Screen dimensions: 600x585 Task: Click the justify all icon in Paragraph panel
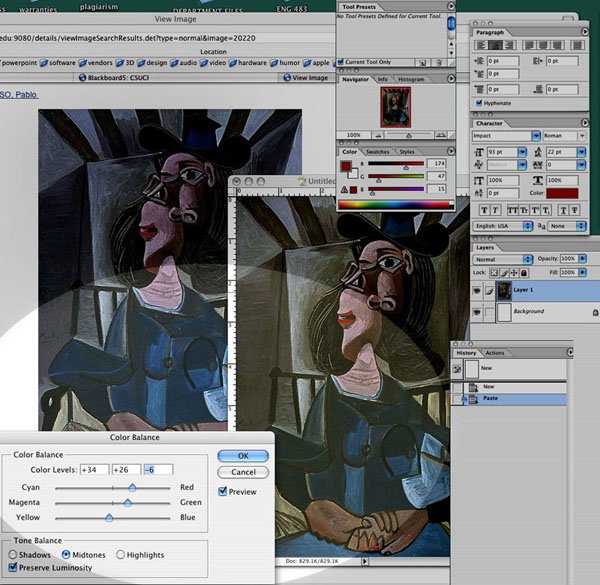pyautogui.click(x=577, y=46)
